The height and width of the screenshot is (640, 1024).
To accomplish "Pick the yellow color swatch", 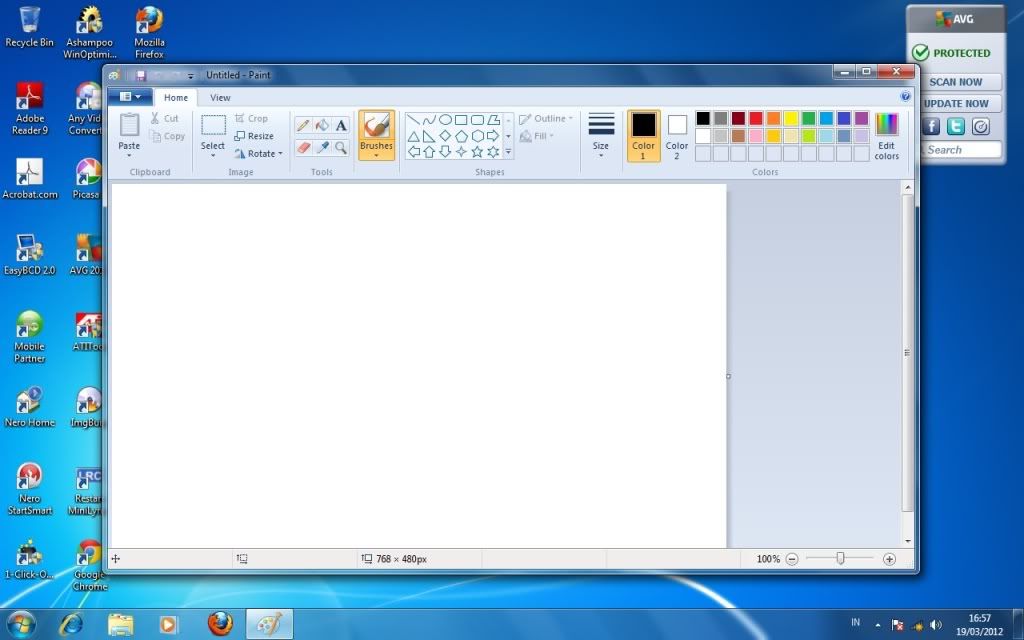I will coord(791,118).
